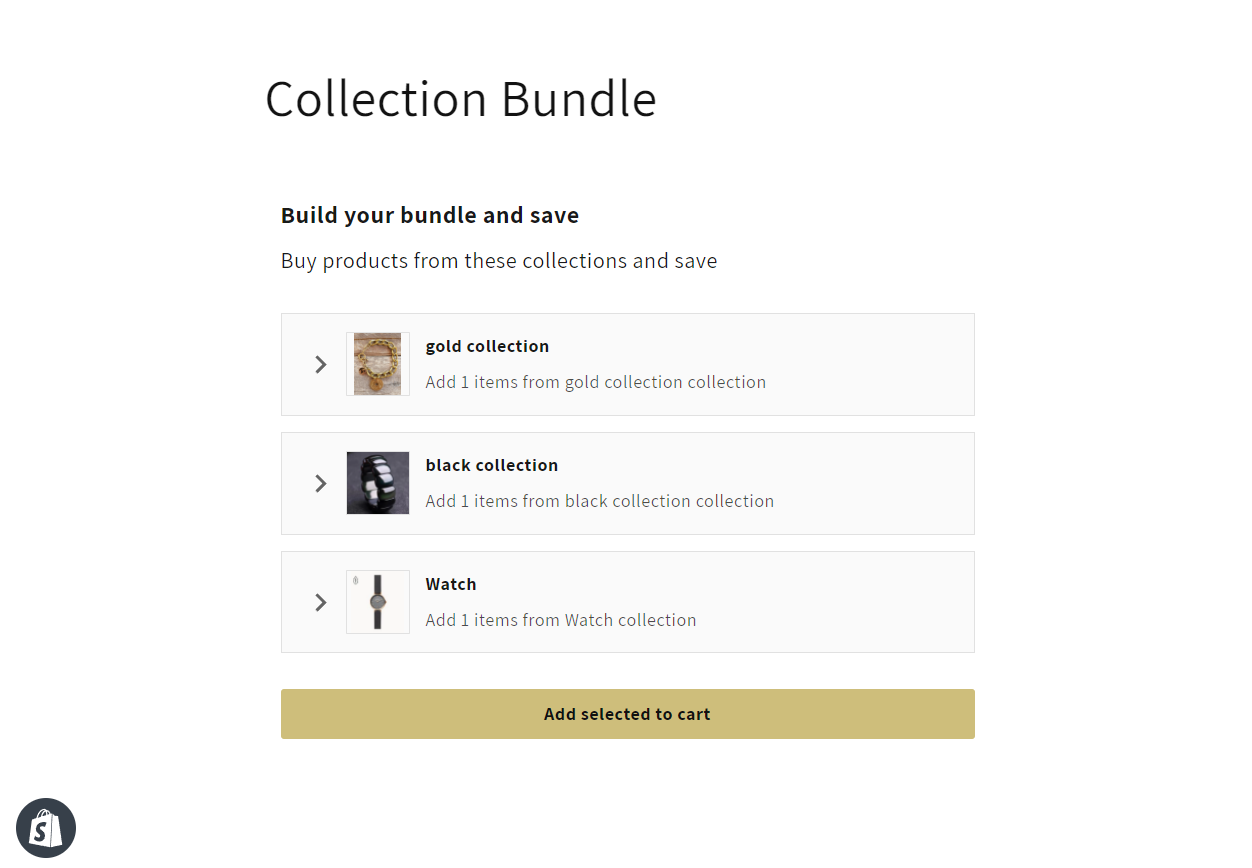This screenshot has height=868, width=1252.
Task: Click the Collection Bundle page heading
Action: click(x=460, y=99)
